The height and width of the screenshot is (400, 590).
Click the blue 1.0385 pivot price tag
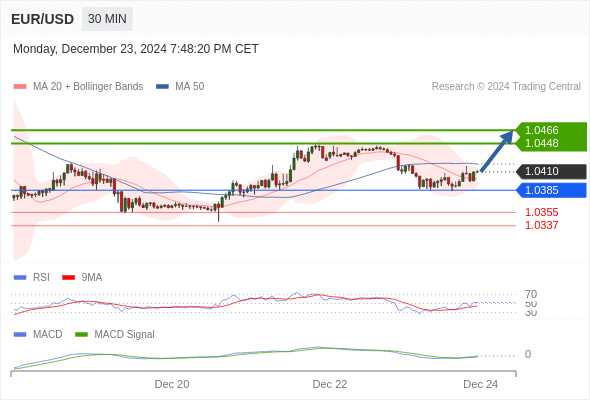click(x=551, y=190)
